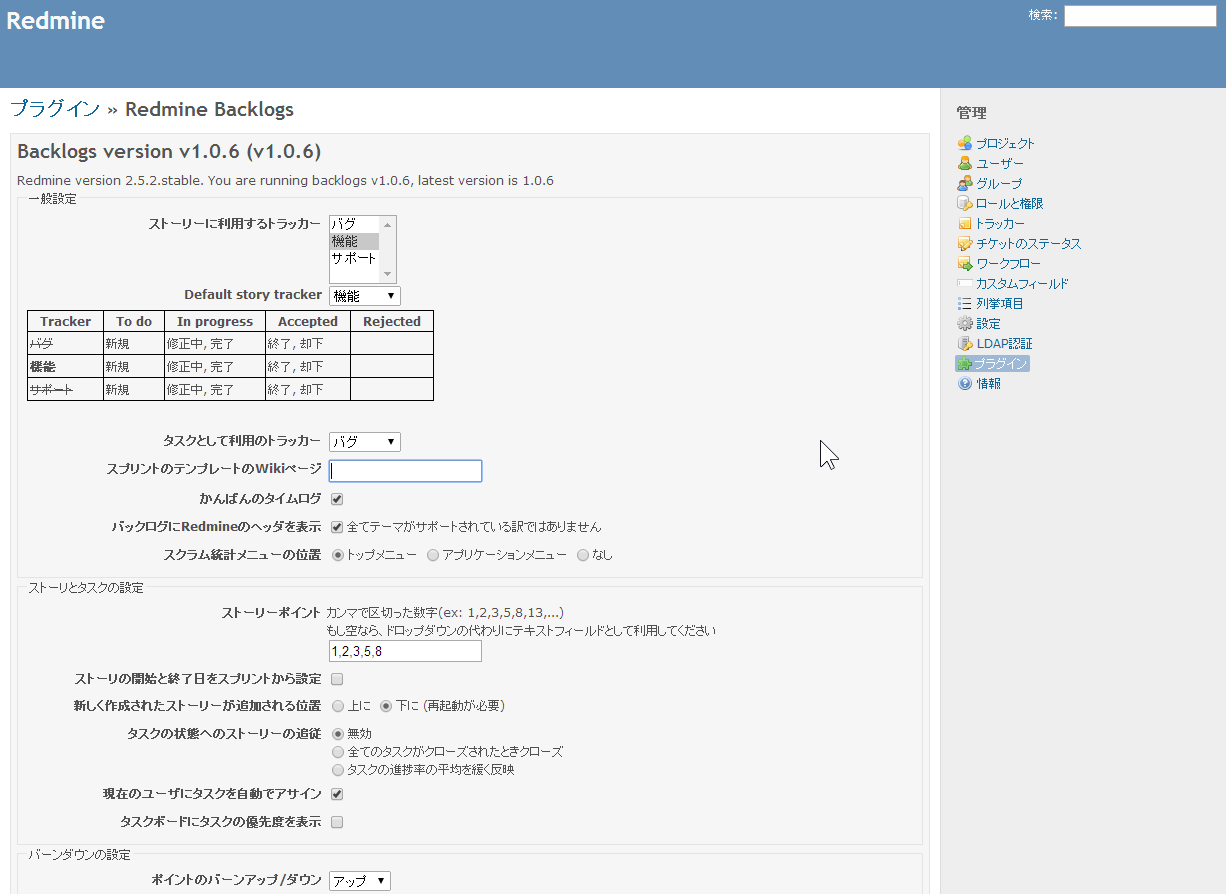Select the 上に position radio button

(x=337, y=706)
